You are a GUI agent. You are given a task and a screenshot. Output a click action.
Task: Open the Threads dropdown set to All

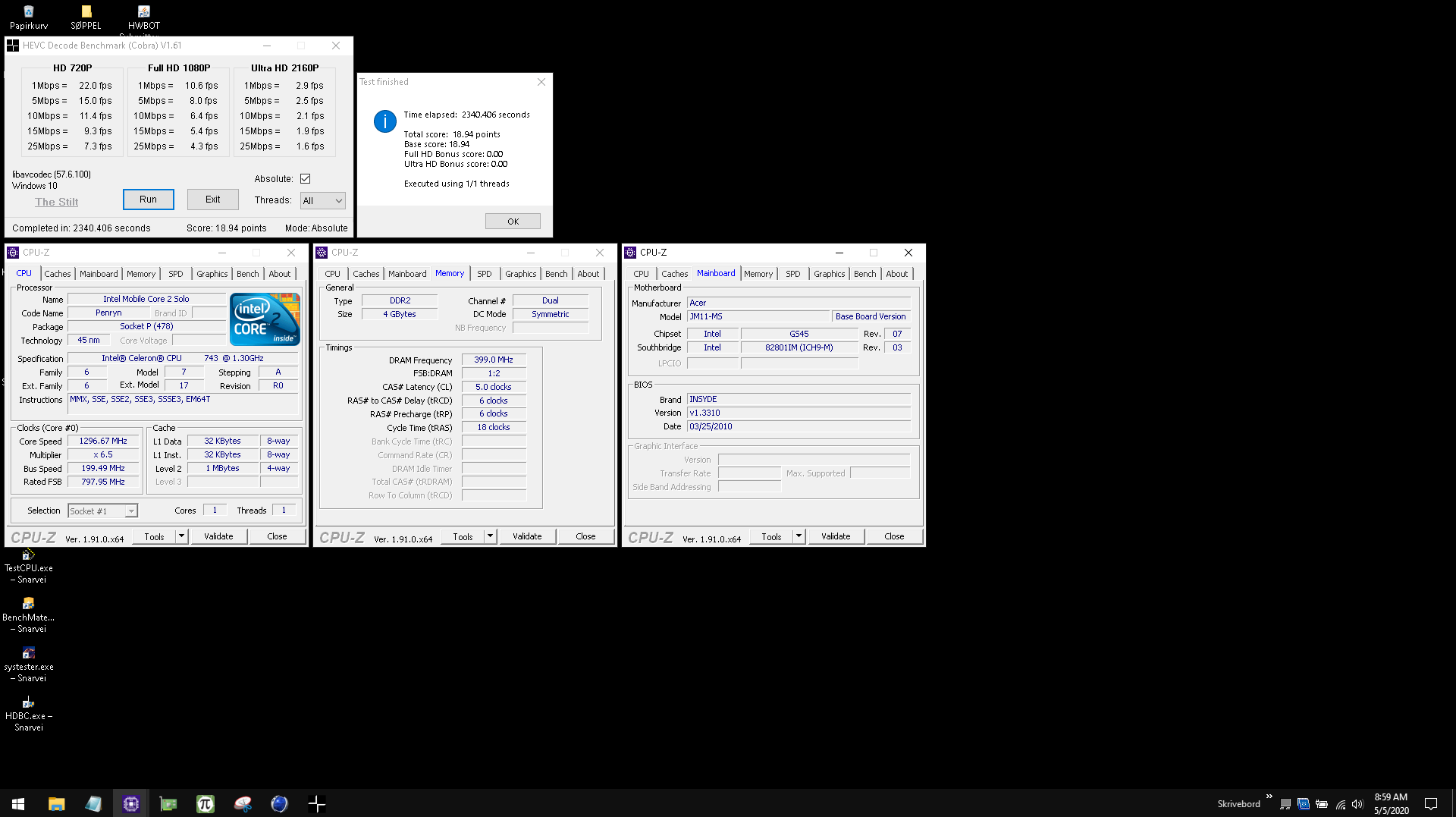(x=323, y=200)
